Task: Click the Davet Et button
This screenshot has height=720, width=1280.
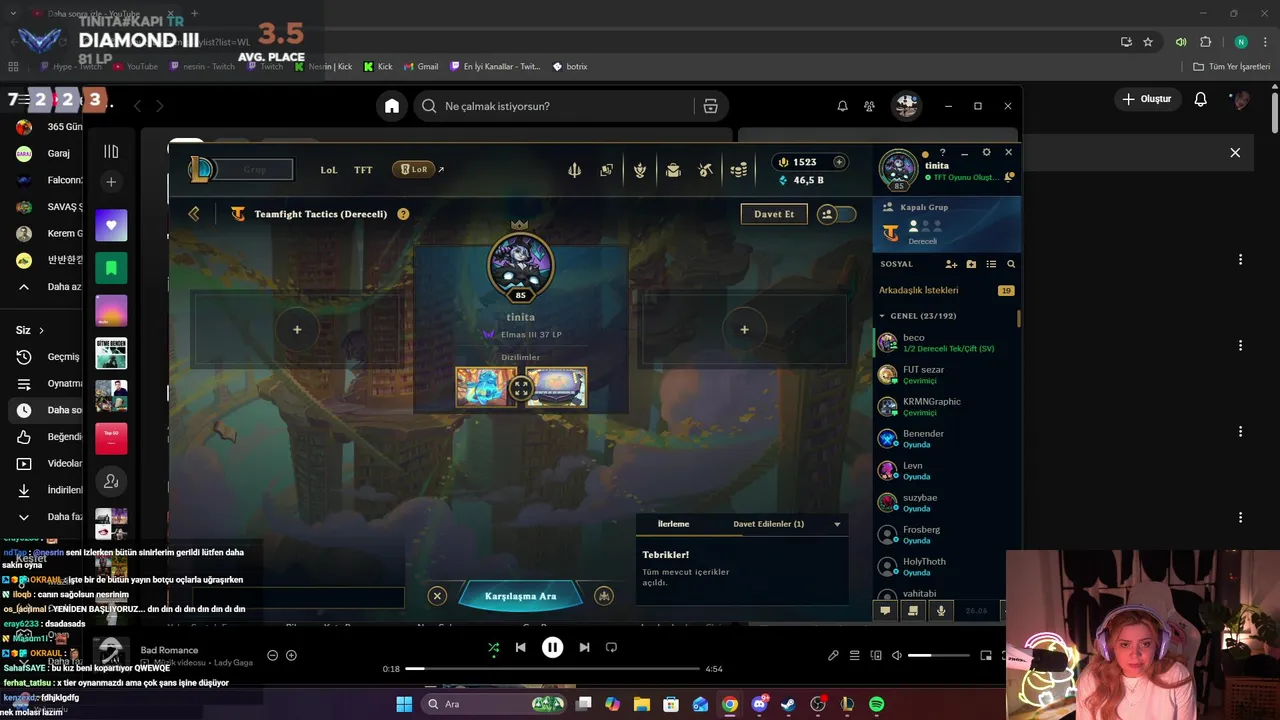Action: (774, 214)
